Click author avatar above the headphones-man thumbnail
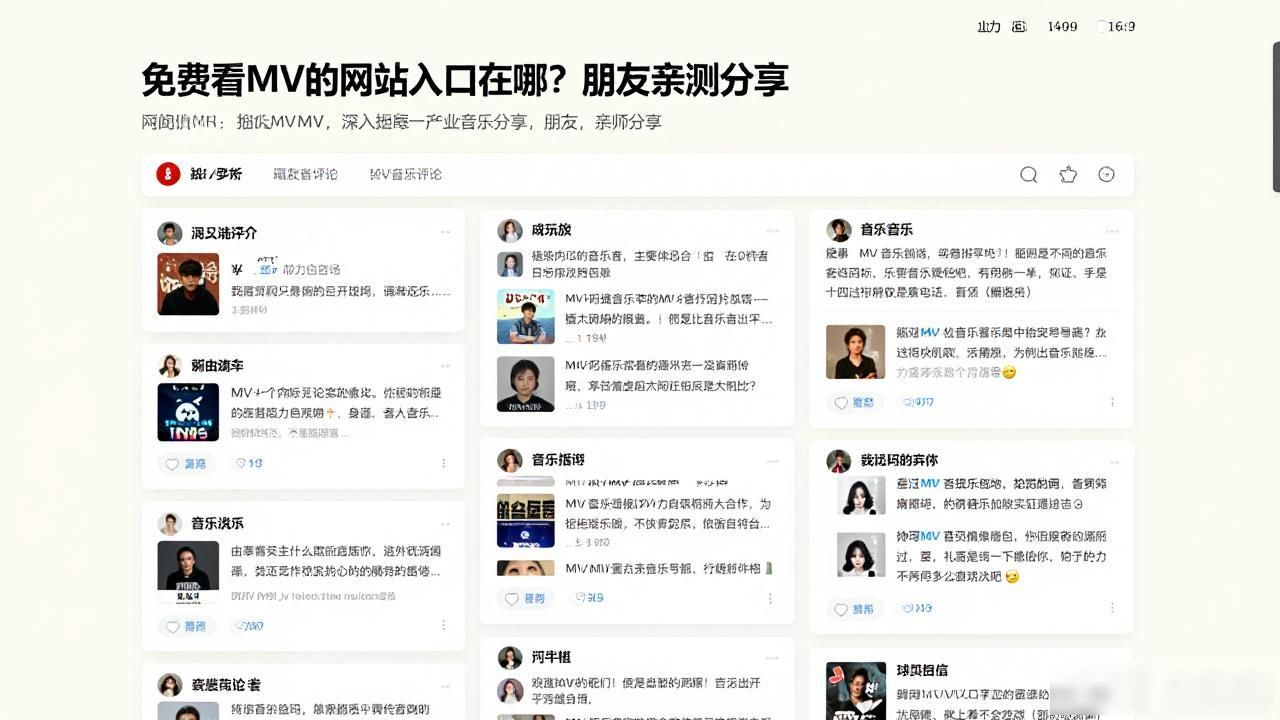Screen dimensions: 1280x720 point(170,233)
